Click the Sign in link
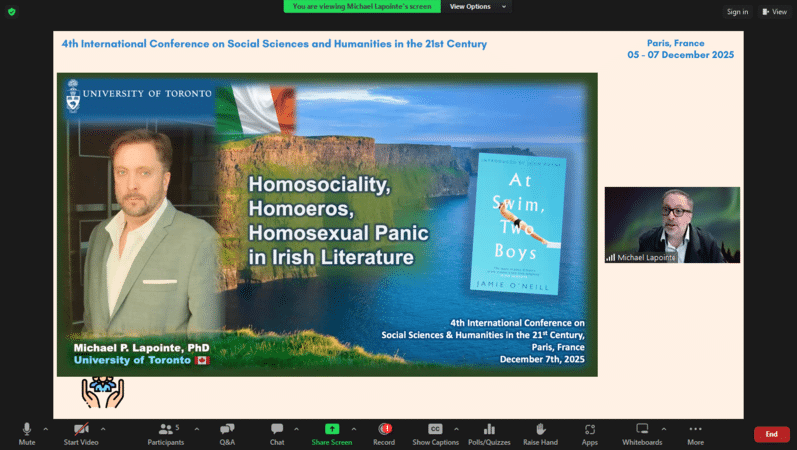This screenshot has height=450, width=797. point(737,12)
